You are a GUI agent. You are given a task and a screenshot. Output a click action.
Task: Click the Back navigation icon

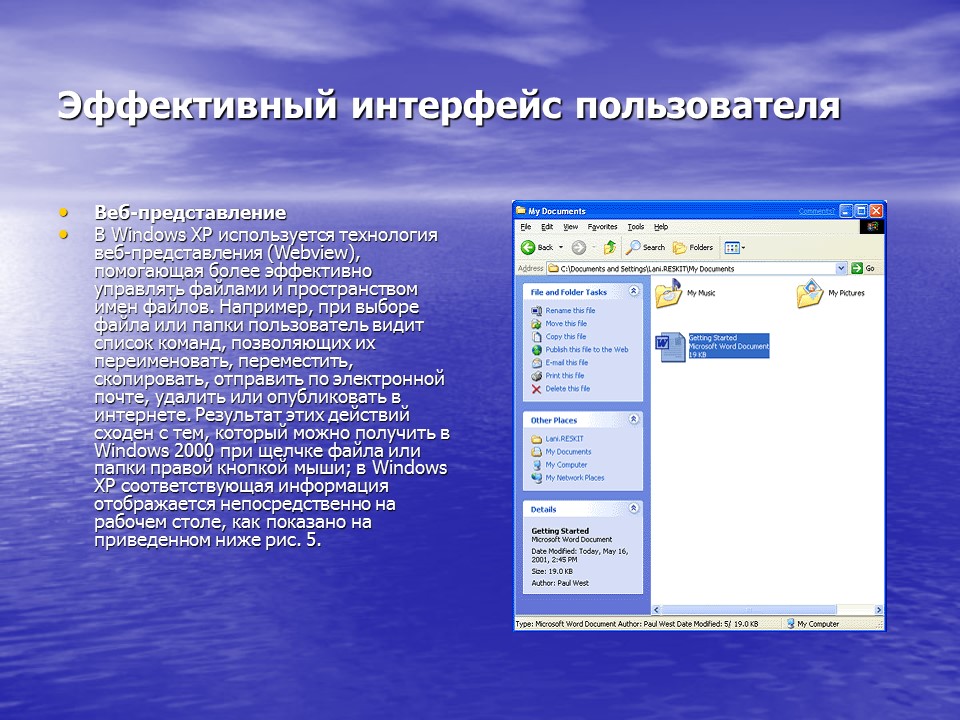point(529,247)
